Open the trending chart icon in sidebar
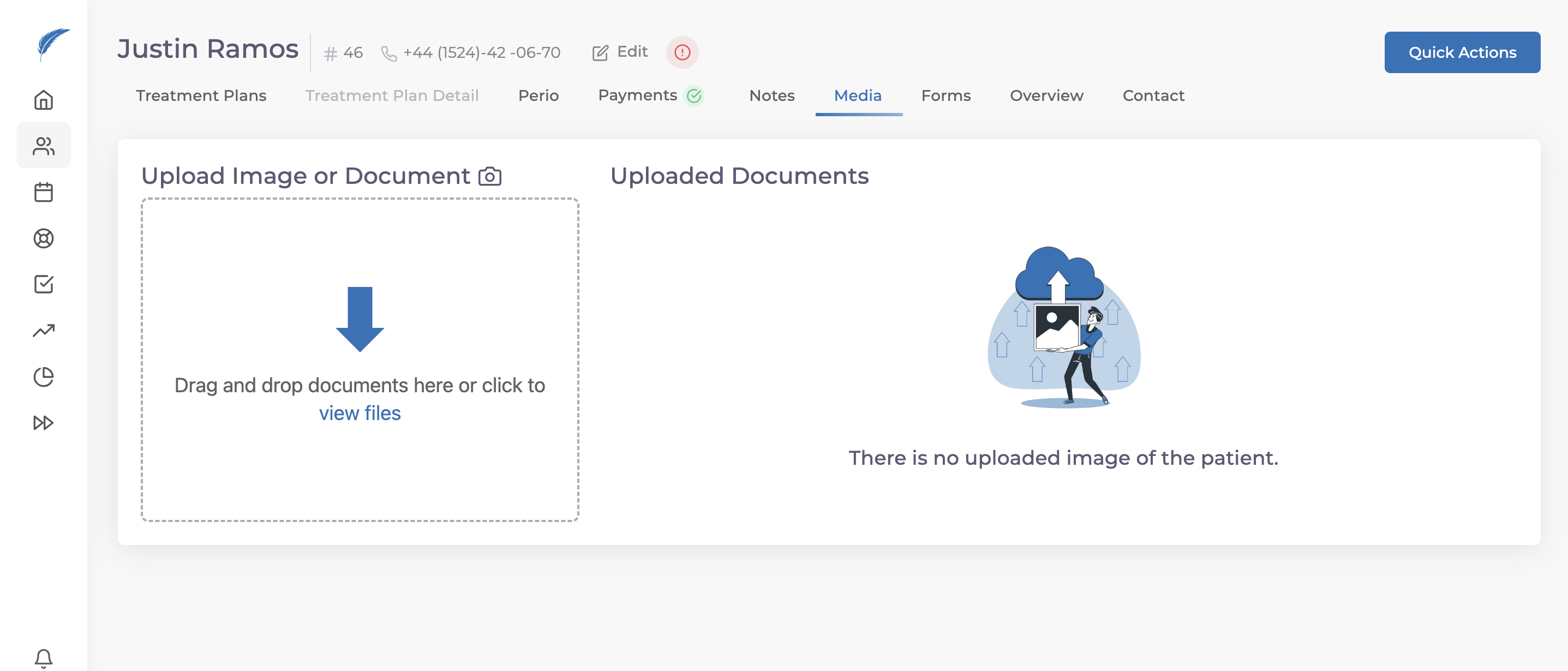Screen dimensions: 1568x671 [43, 331]
